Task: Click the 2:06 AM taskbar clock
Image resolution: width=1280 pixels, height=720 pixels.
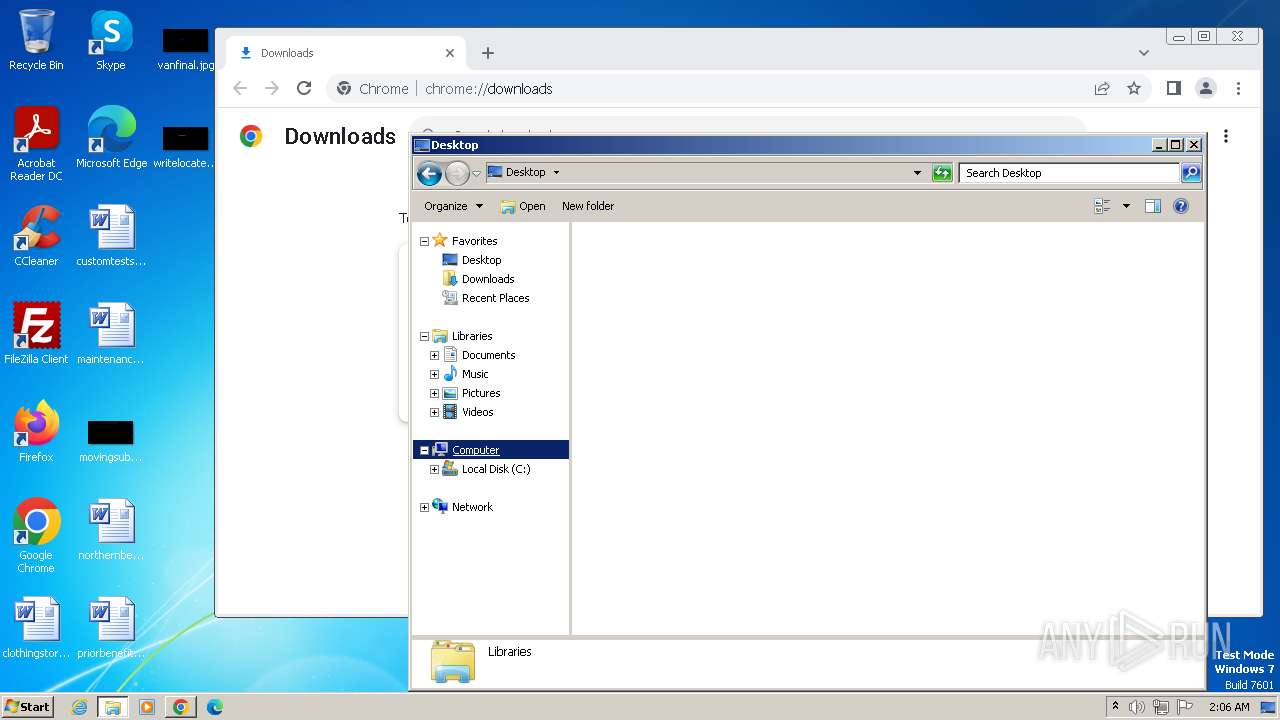Action: click(x=1229, y=707)
